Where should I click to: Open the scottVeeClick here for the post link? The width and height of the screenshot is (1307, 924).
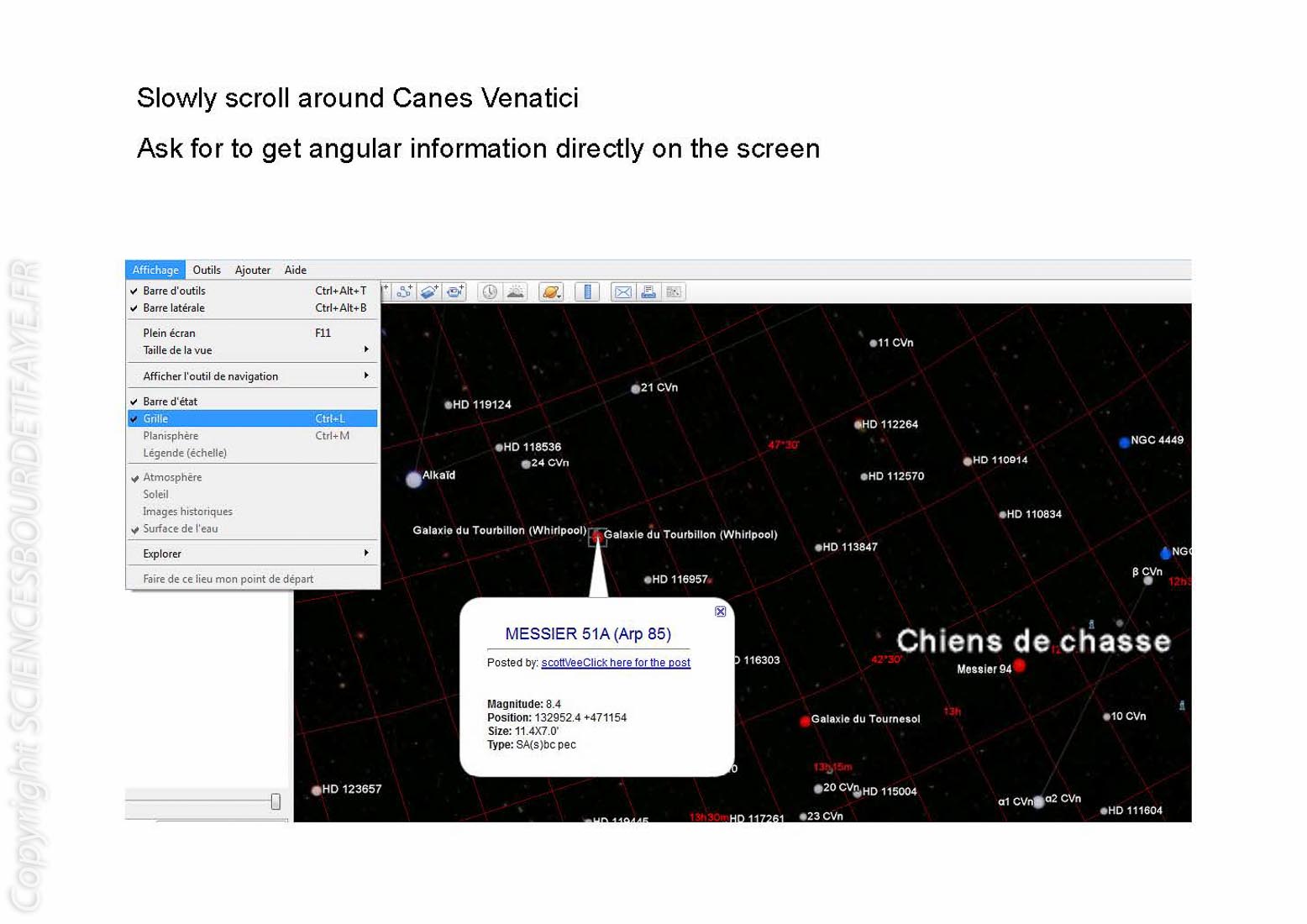[616, 663]
